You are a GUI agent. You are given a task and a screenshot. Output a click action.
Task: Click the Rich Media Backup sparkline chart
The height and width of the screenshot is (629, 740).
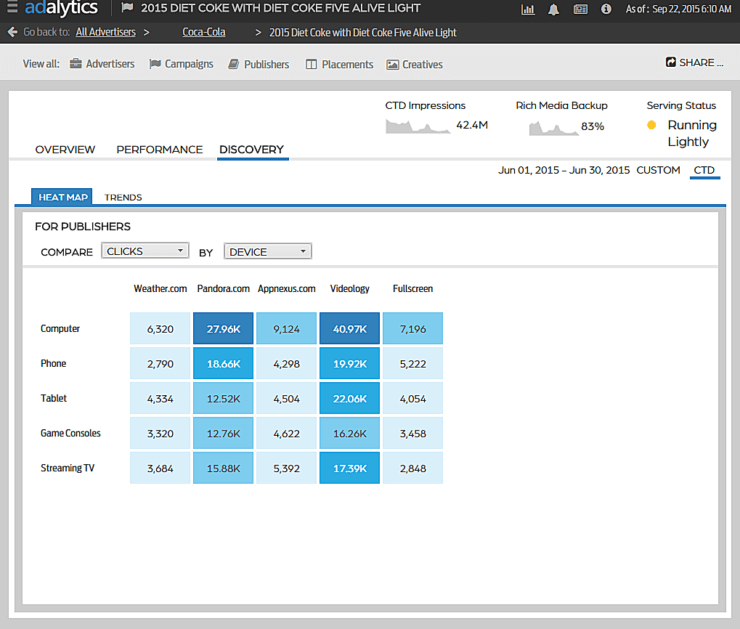554,128
